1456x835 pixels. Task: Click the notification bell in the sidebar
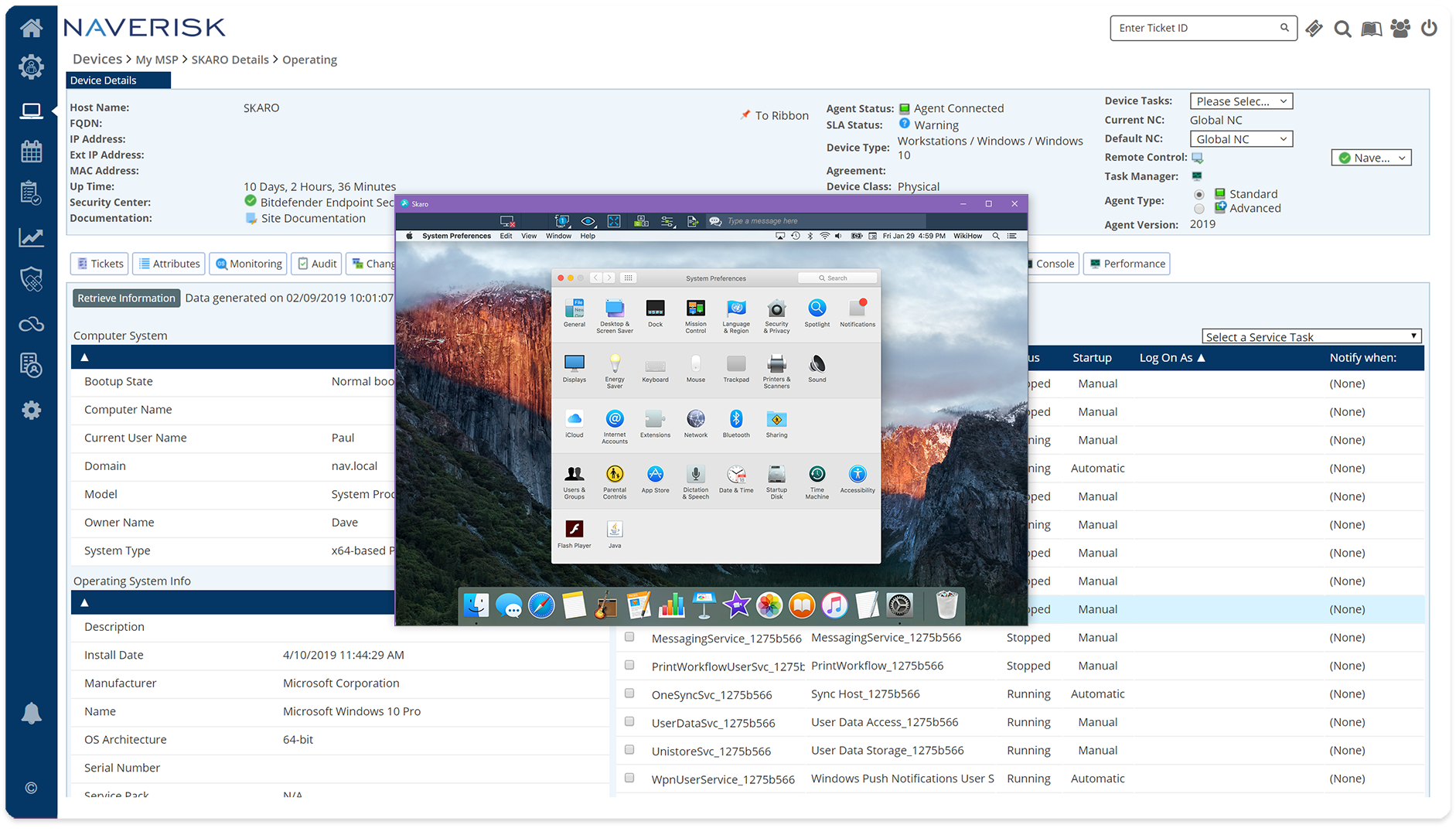tap(31, 713)
